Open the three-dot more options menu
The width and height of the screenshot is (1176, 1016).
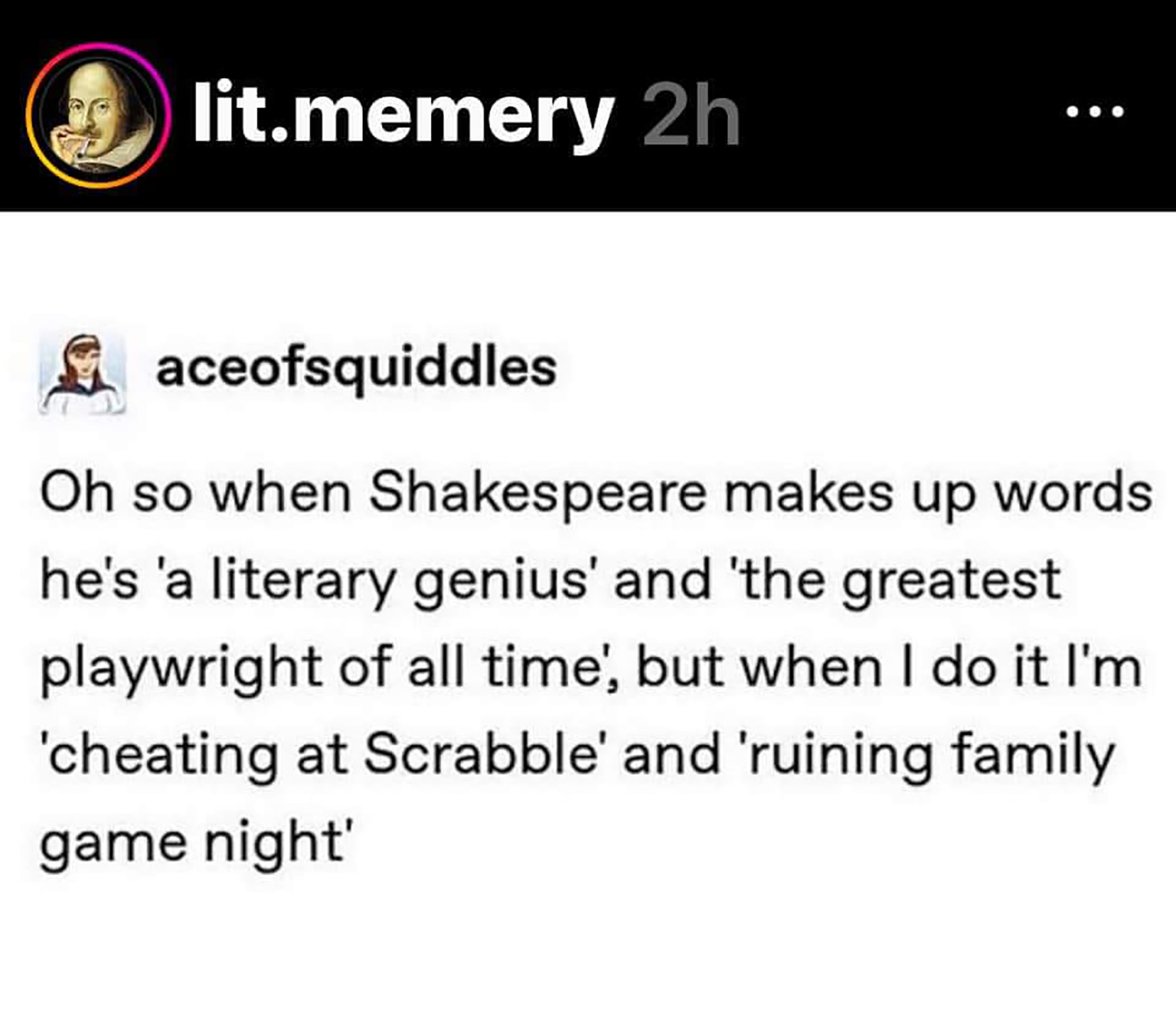click(1095, 111)
